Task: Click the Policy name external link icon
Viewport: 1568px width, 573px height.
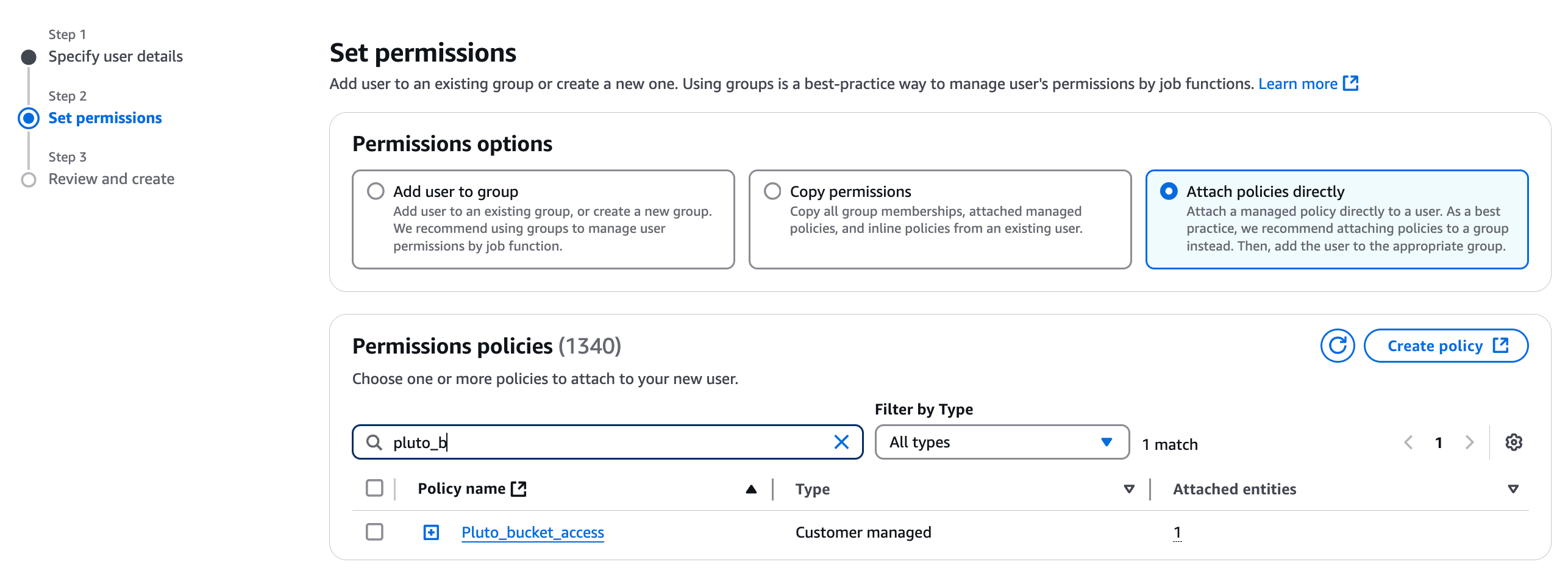Action: (x=519, y=489)
